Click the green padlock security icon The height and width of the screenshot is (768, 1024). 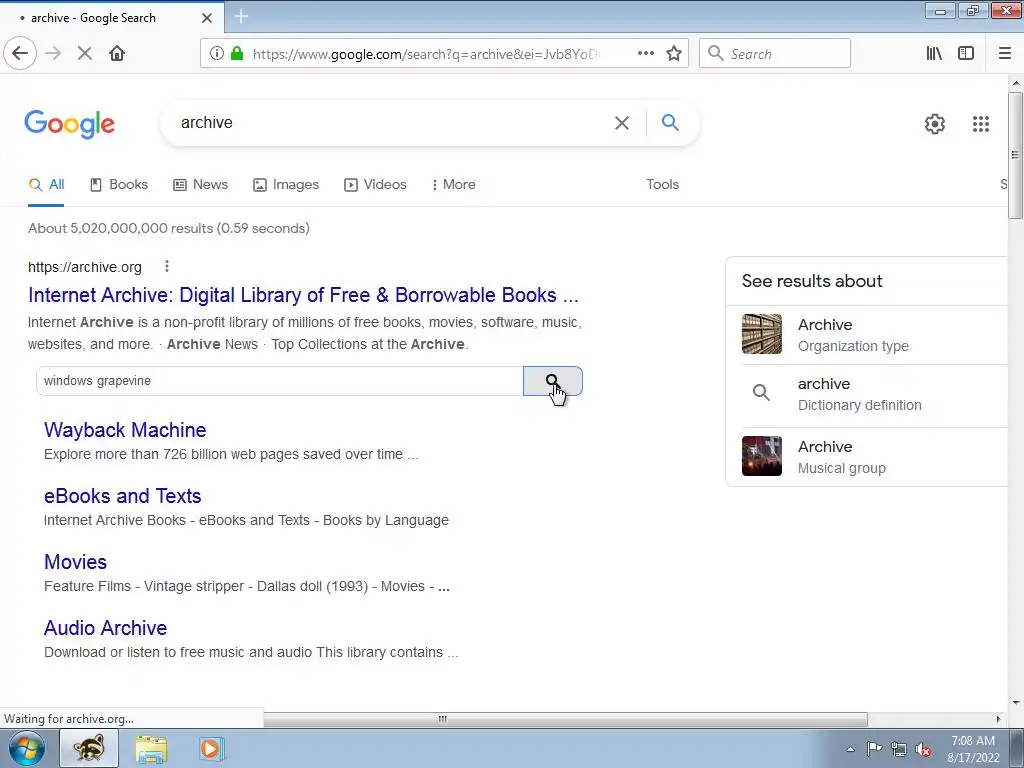(237, 54)
